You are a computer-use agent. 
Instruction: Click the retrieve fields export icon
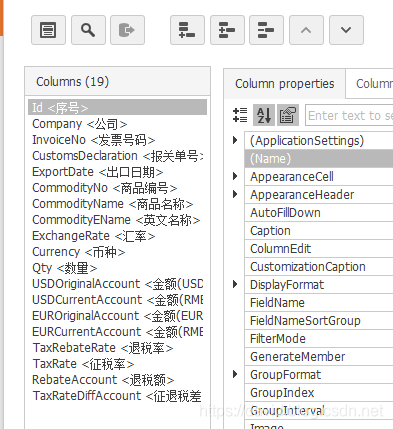tap(127, 30)
